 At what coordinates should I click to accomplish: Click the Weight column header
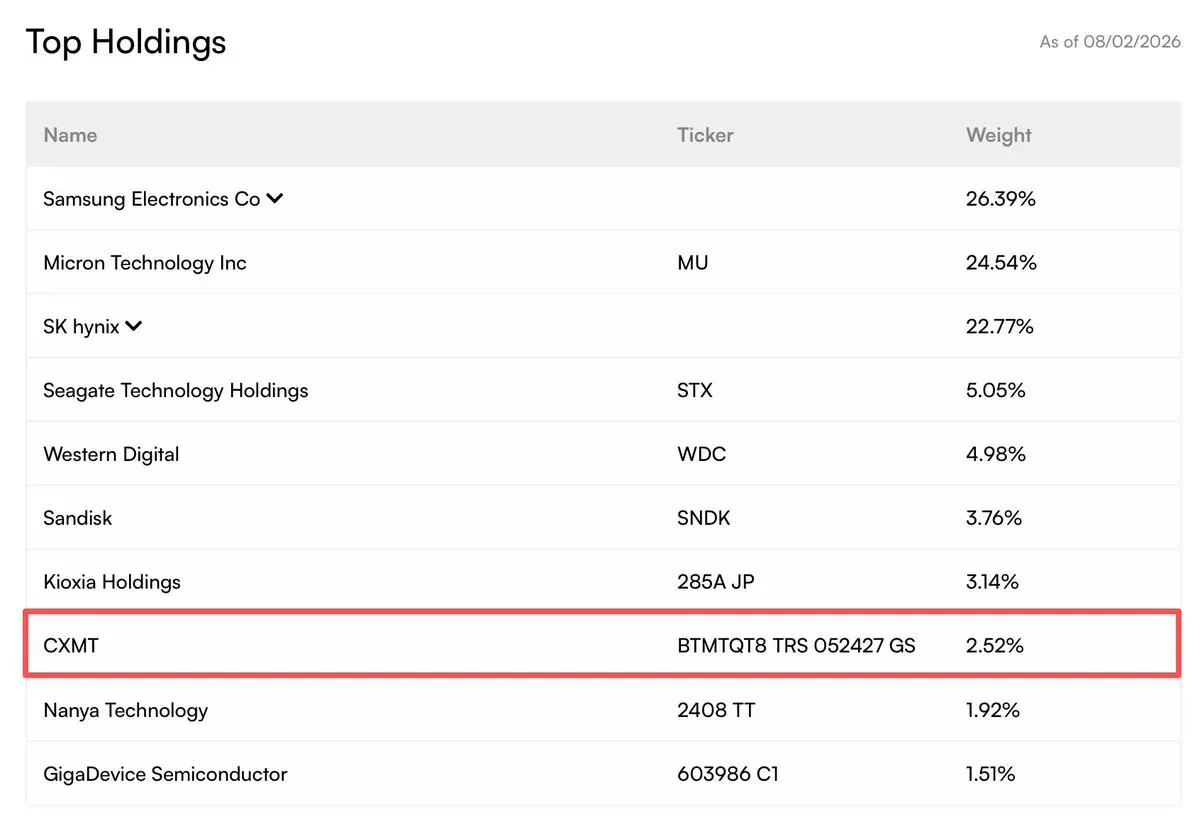pos(999,135)
